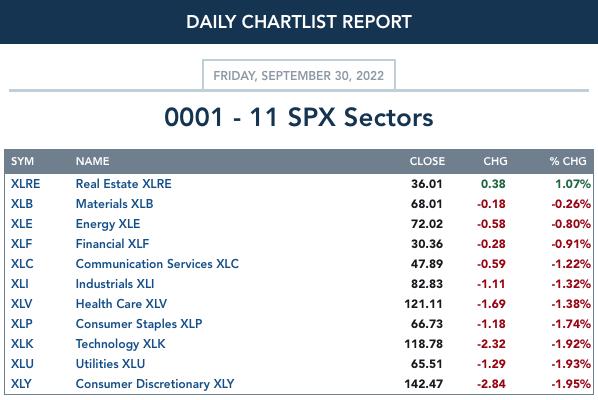
Task: Open Consumer Discretionary XLY link
Action: tap(155, 384)
